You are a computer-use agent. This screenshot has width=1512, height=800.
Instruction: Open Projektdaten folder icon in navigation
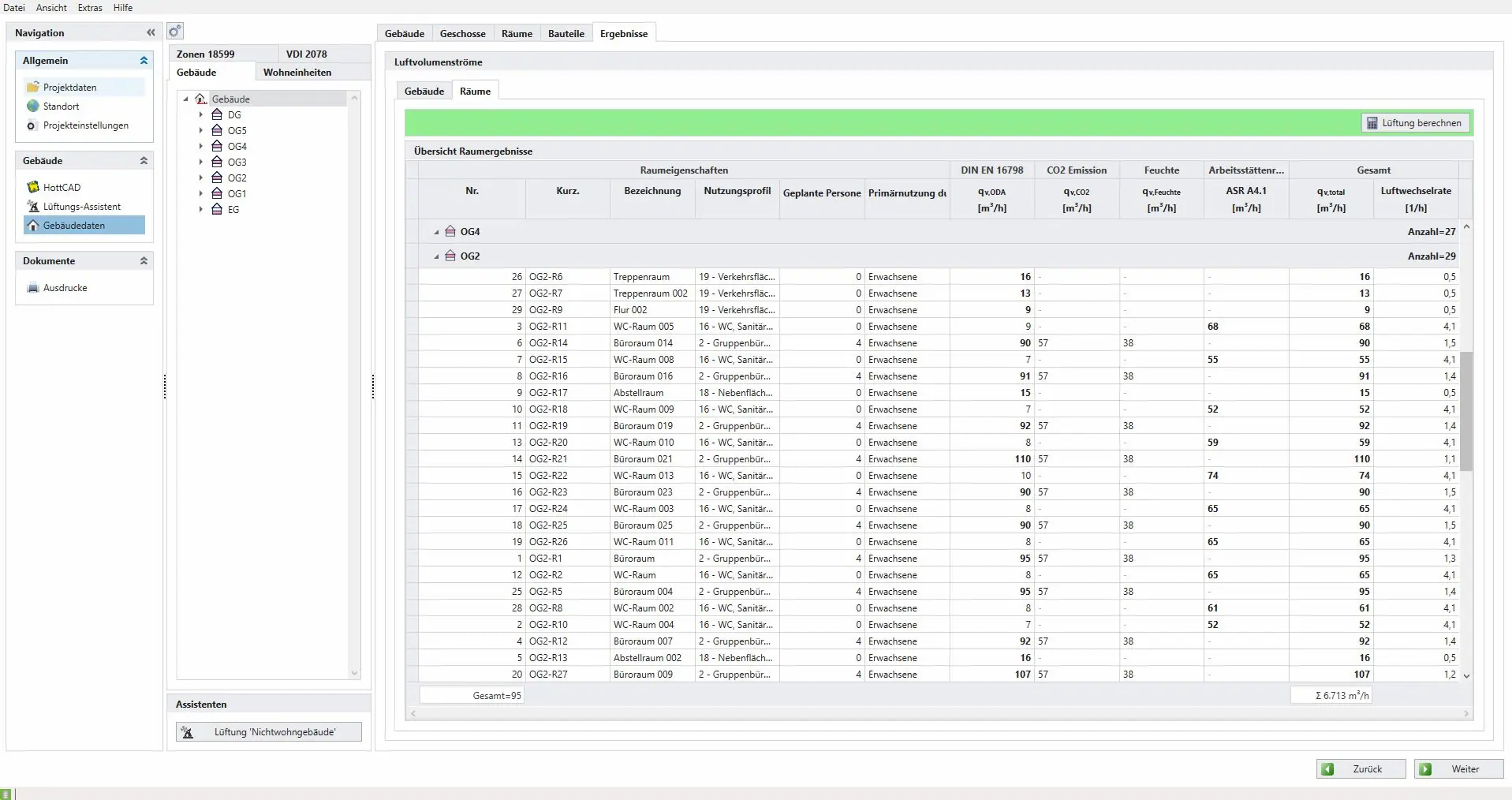click(x=33, y=87)
